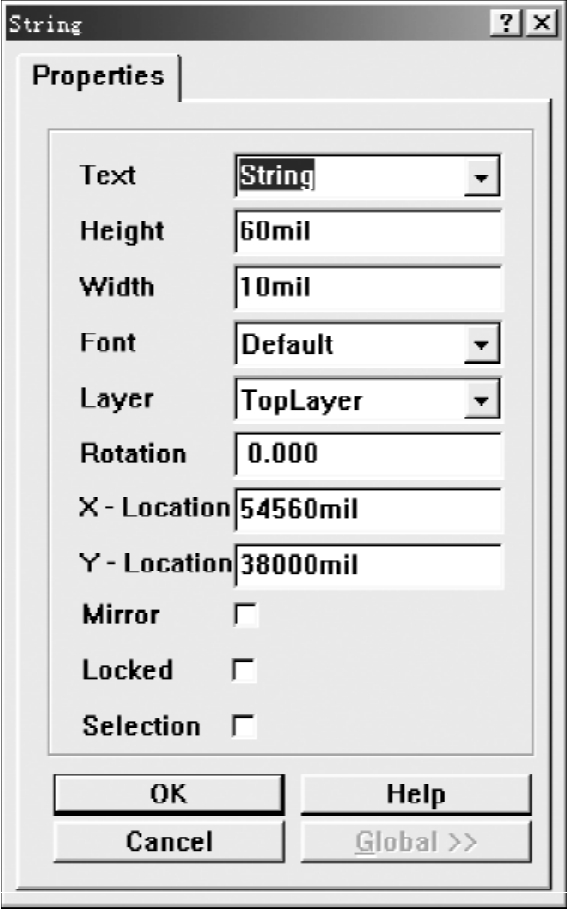
Task: Click the highlighted String text field
Action: (350, 176)
